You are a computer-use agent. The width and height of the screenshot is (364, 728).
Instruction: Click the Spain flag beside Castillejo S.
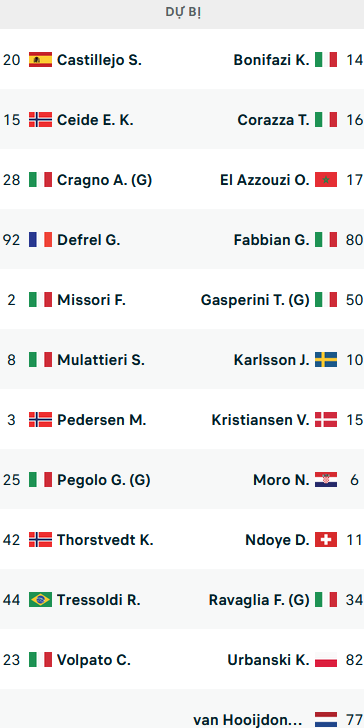click(x=40, y=59)
